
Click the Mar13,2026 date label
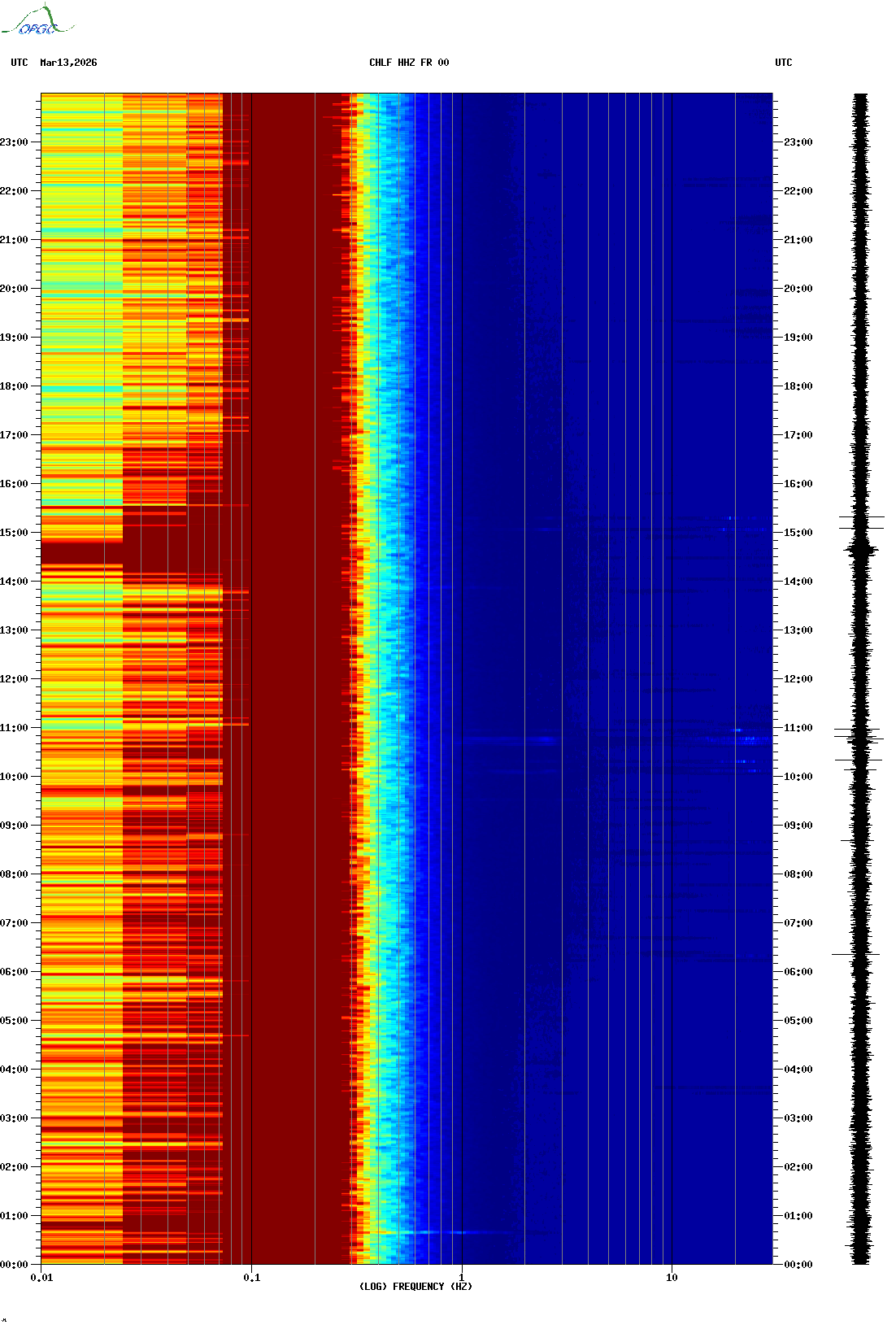click(68, 63)
